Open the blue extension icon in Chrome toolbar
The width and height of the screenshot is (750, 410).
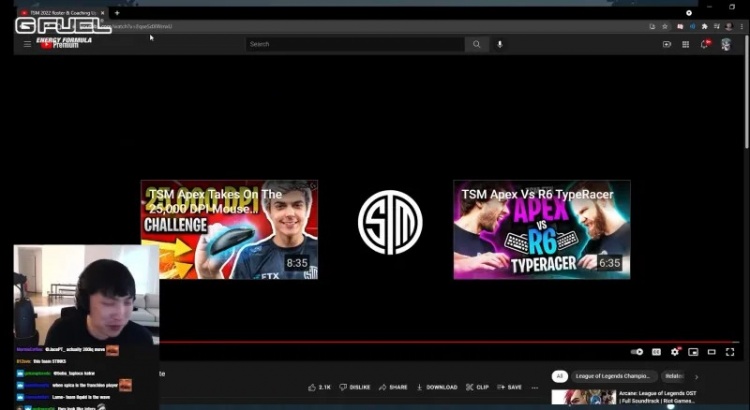(692, 27)
